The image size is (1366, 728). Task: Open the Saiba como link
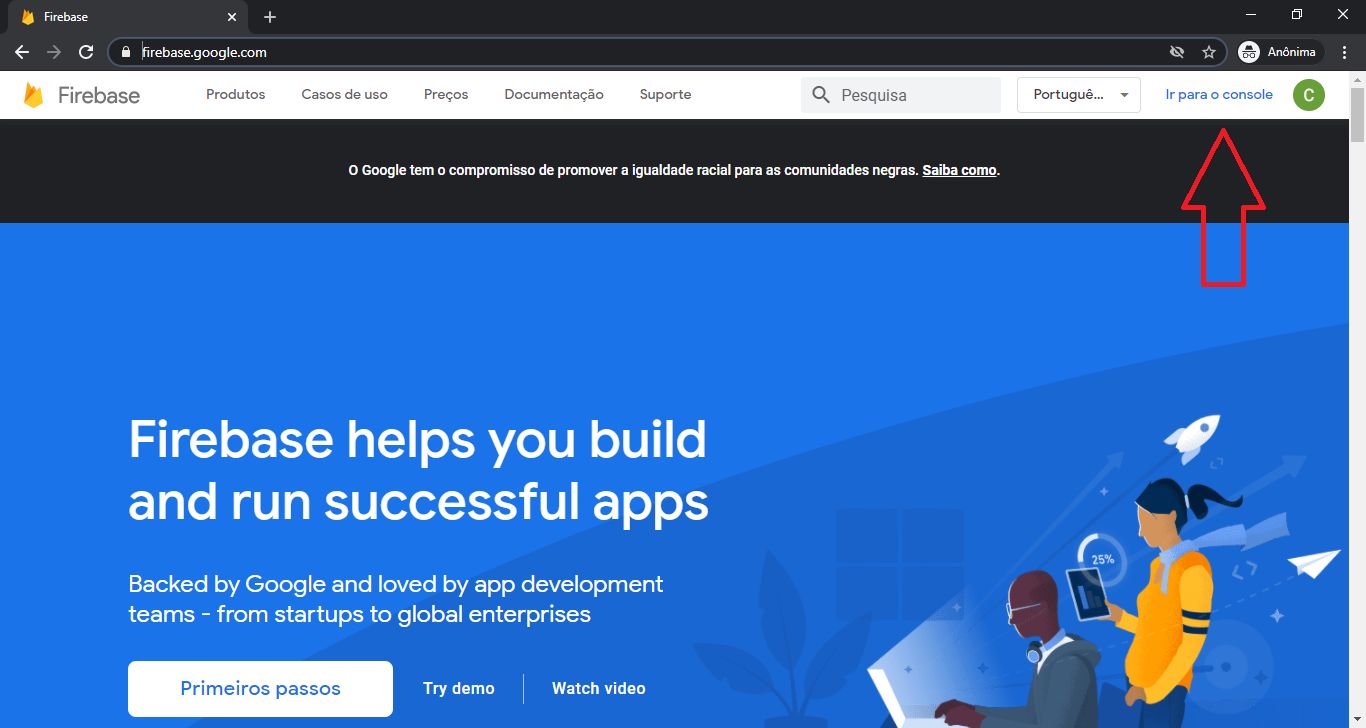[959, 170]
